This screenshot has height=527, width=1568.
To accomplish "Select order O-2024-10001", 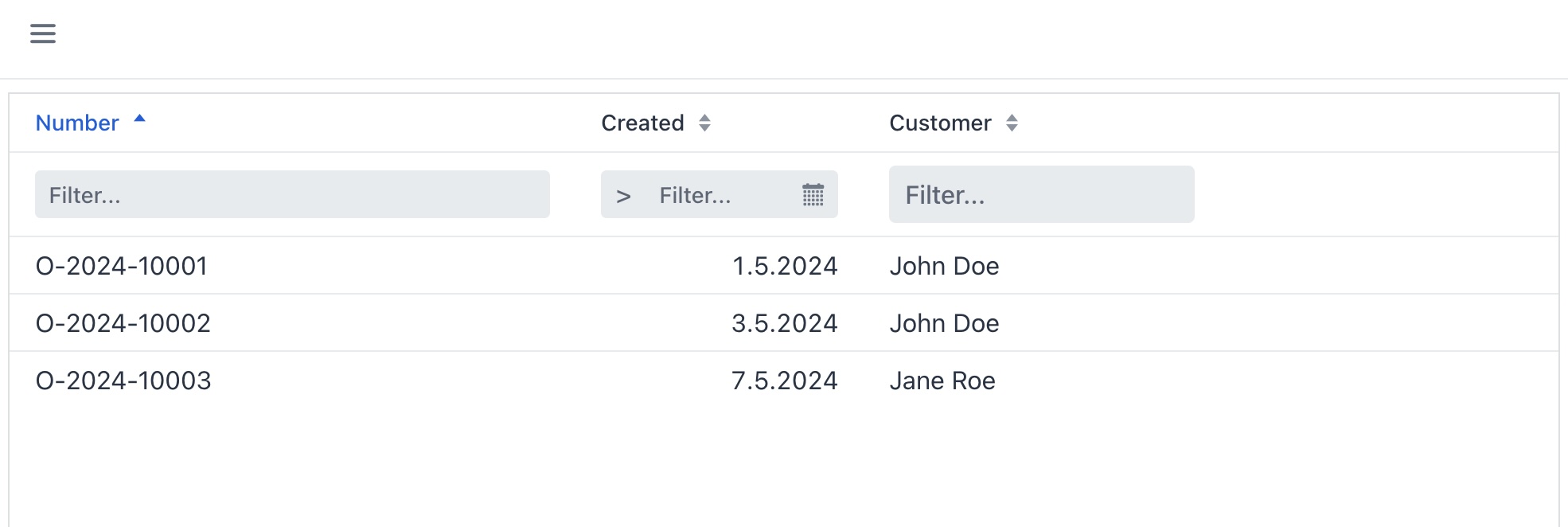I will (122, 266).
